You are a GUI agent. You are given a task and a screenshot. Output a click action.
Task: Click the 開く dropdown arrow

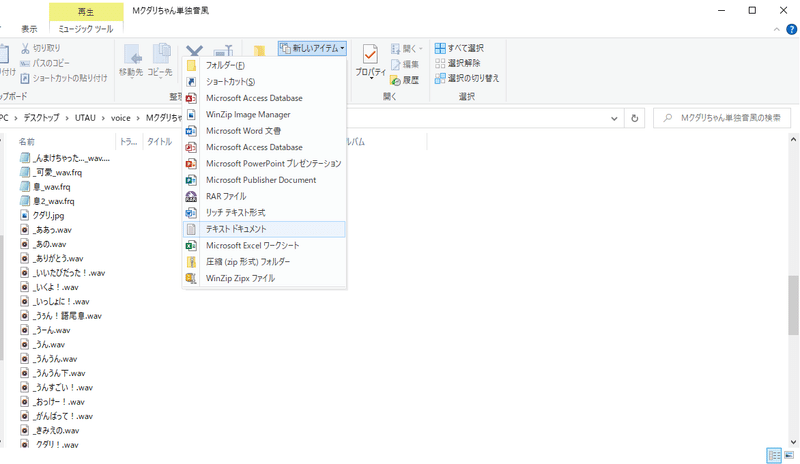click(421, 48)
